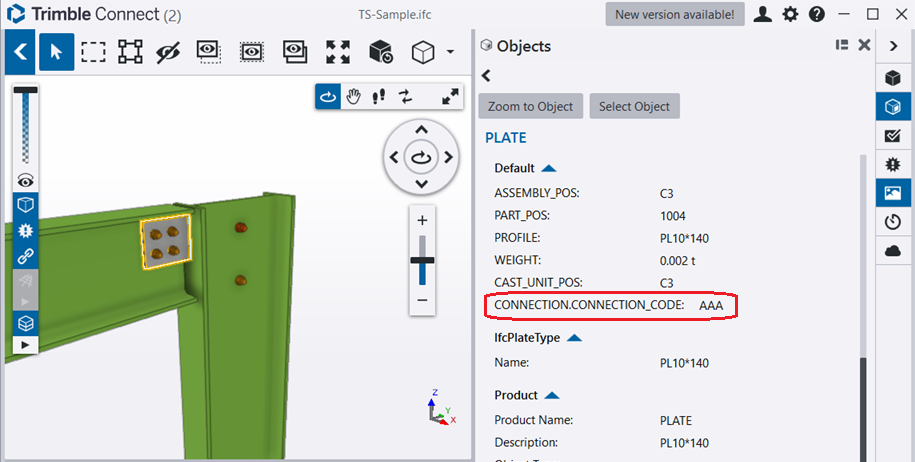Image resolution: width=915 pixels, height=462 pixels.
Task: Click the Zoom to Object button
Action: pyautogui.click(x=530, y=106)
